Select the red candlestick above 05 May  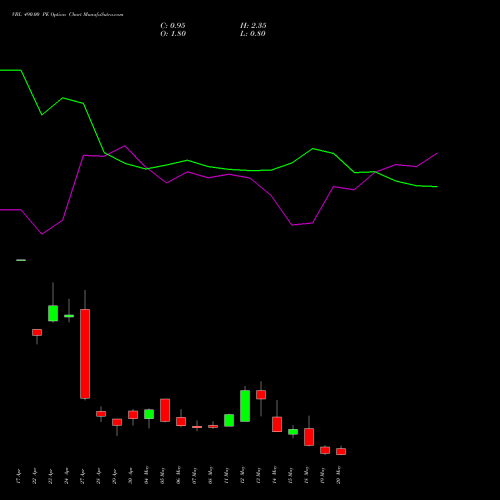165,410
